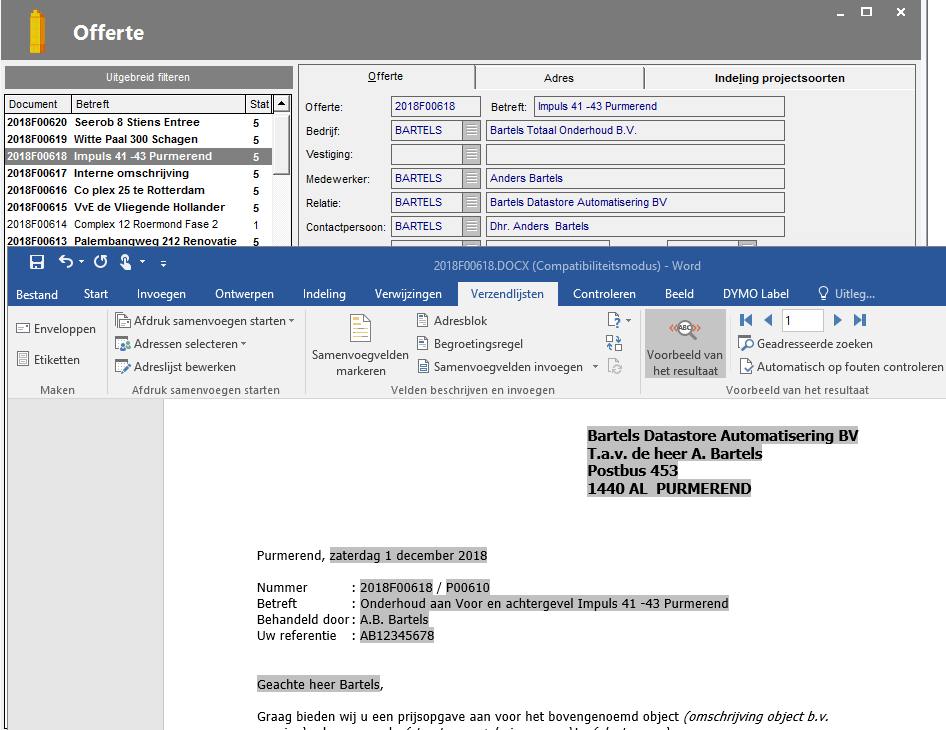Screen dimensions: 946x730
Task: Switch to the Invoegen tab
Action: tap(161, 294)
